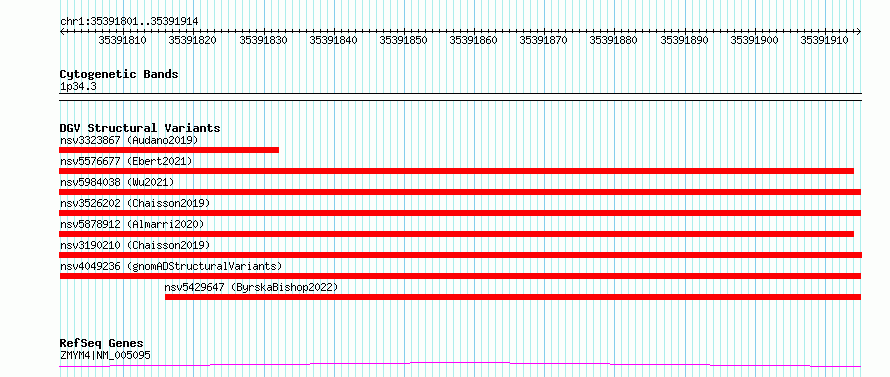
Task: Click the red bar under nsv5984038
Action: [460, 192]
